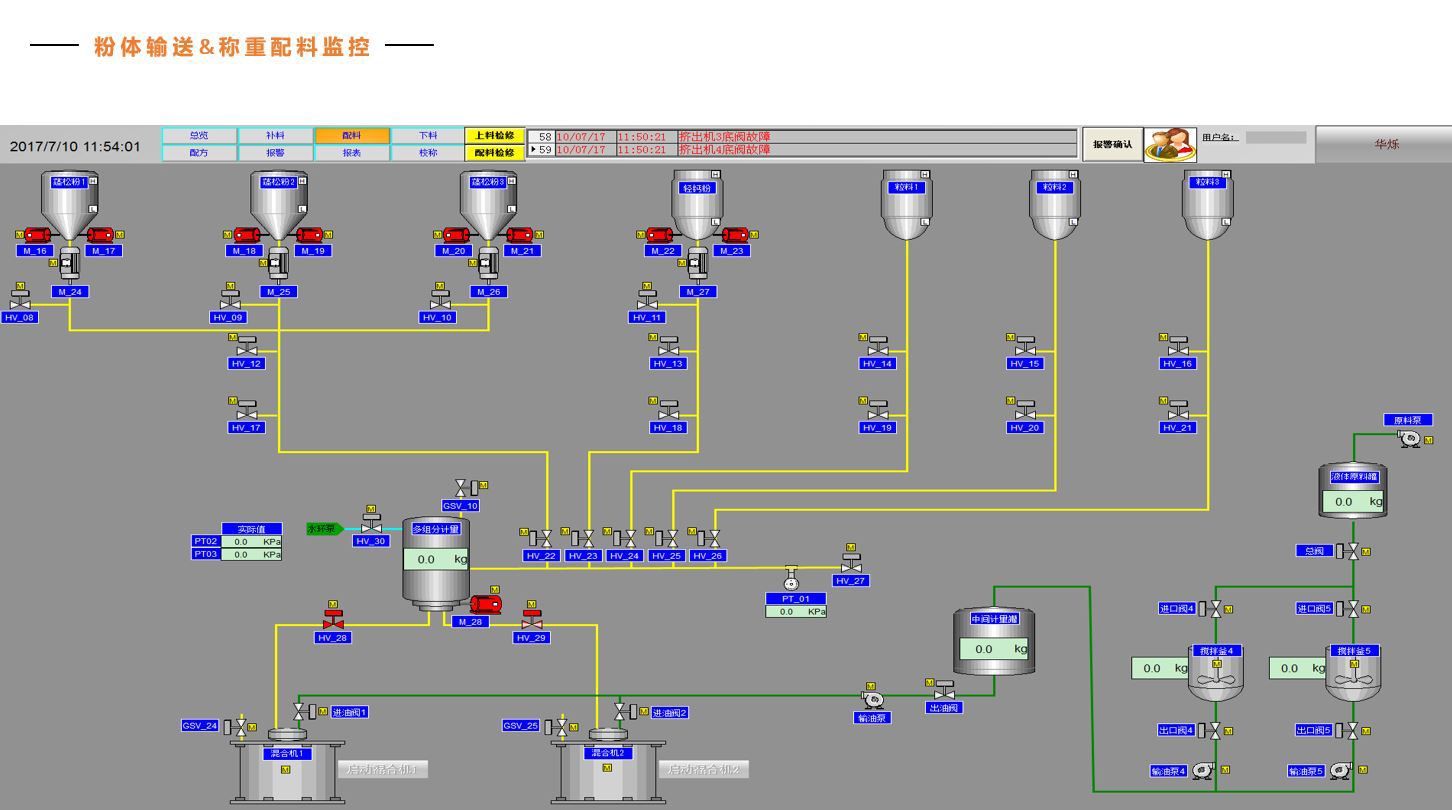Switch to the 总览 overview tab
The image size is (1452, 810).
coord(199,135)
